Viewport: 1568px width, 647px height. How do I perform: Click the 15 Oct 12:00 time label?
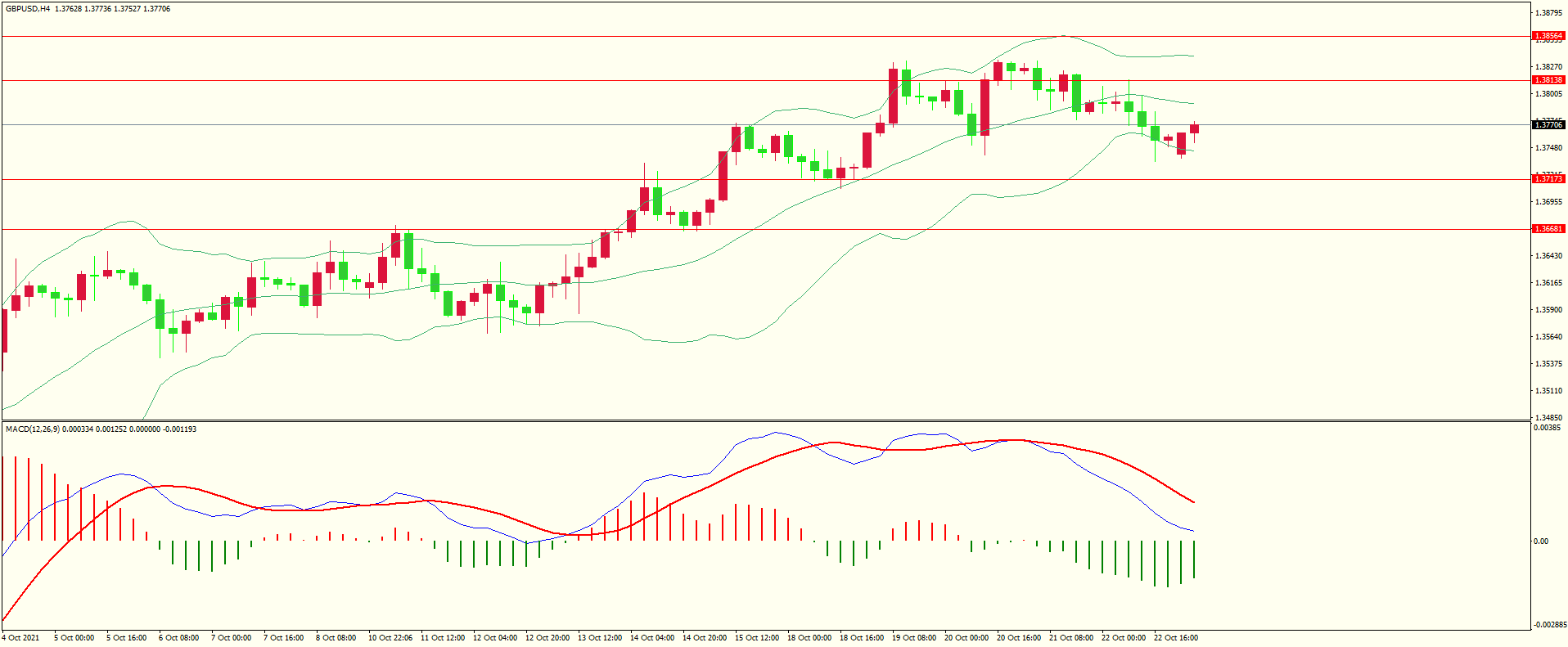757,638
